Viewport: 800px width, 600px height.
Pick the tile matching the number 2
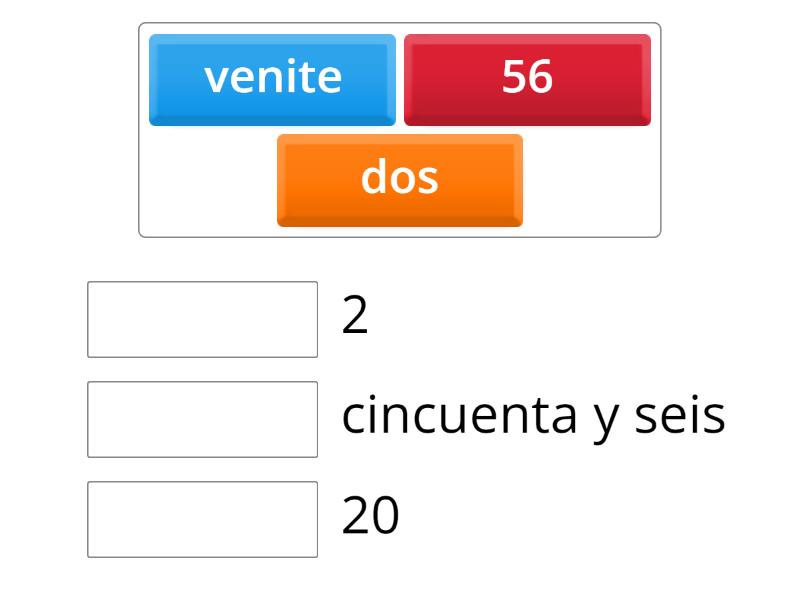tap(399, 180)
